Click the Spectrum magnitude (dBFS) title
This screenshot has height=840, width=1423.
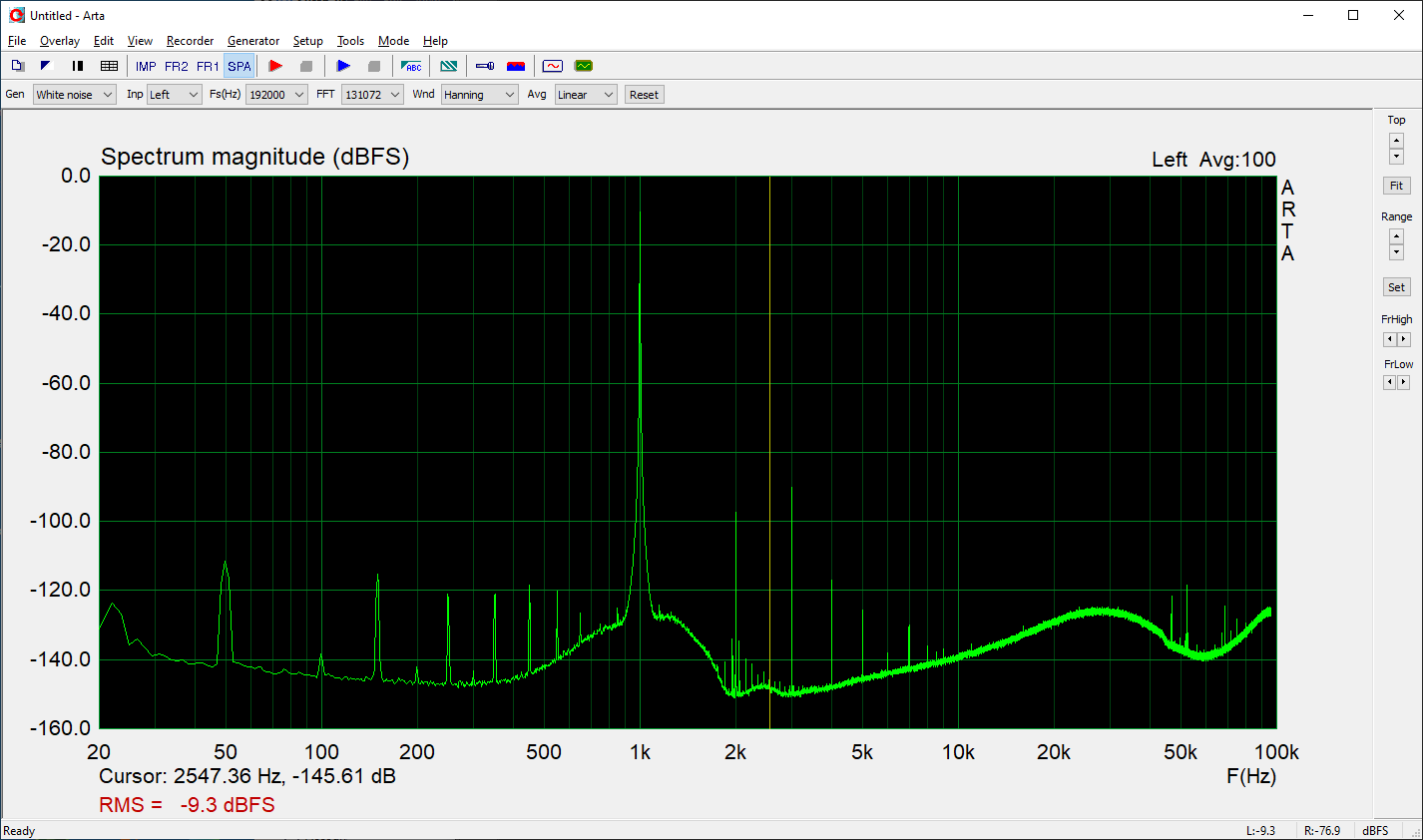(x=255, y=157)
